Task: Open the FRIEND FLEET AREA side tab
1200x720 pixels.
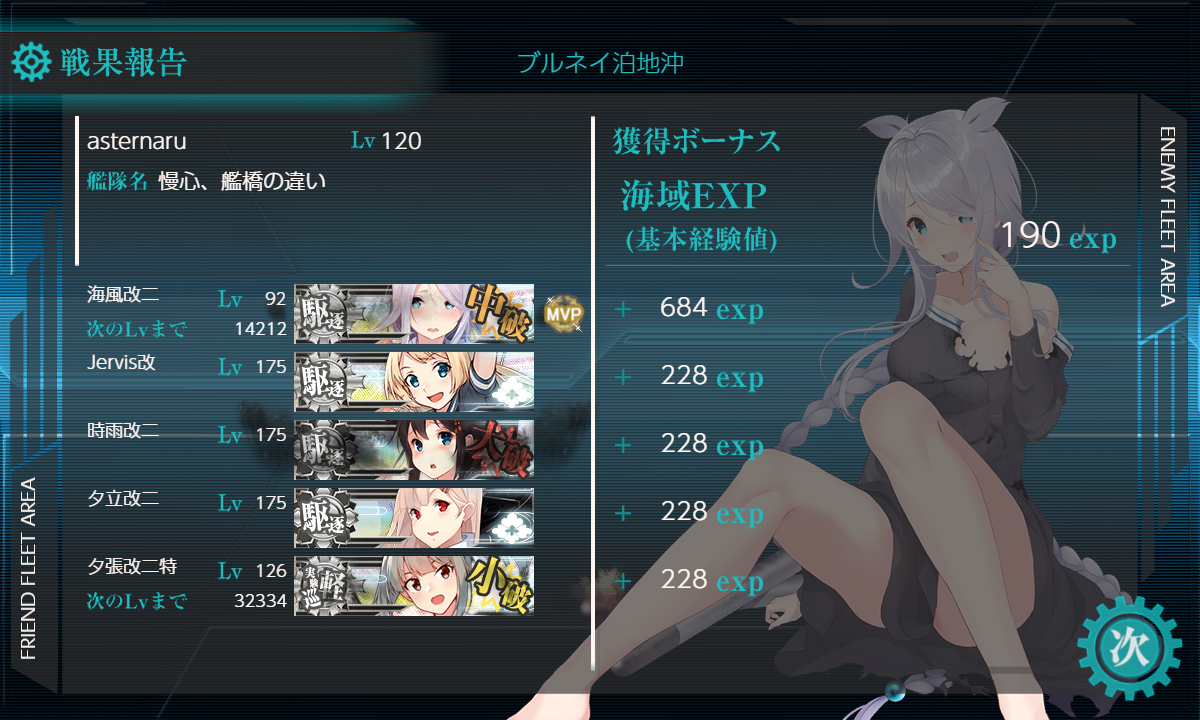Action: point(28,569)
